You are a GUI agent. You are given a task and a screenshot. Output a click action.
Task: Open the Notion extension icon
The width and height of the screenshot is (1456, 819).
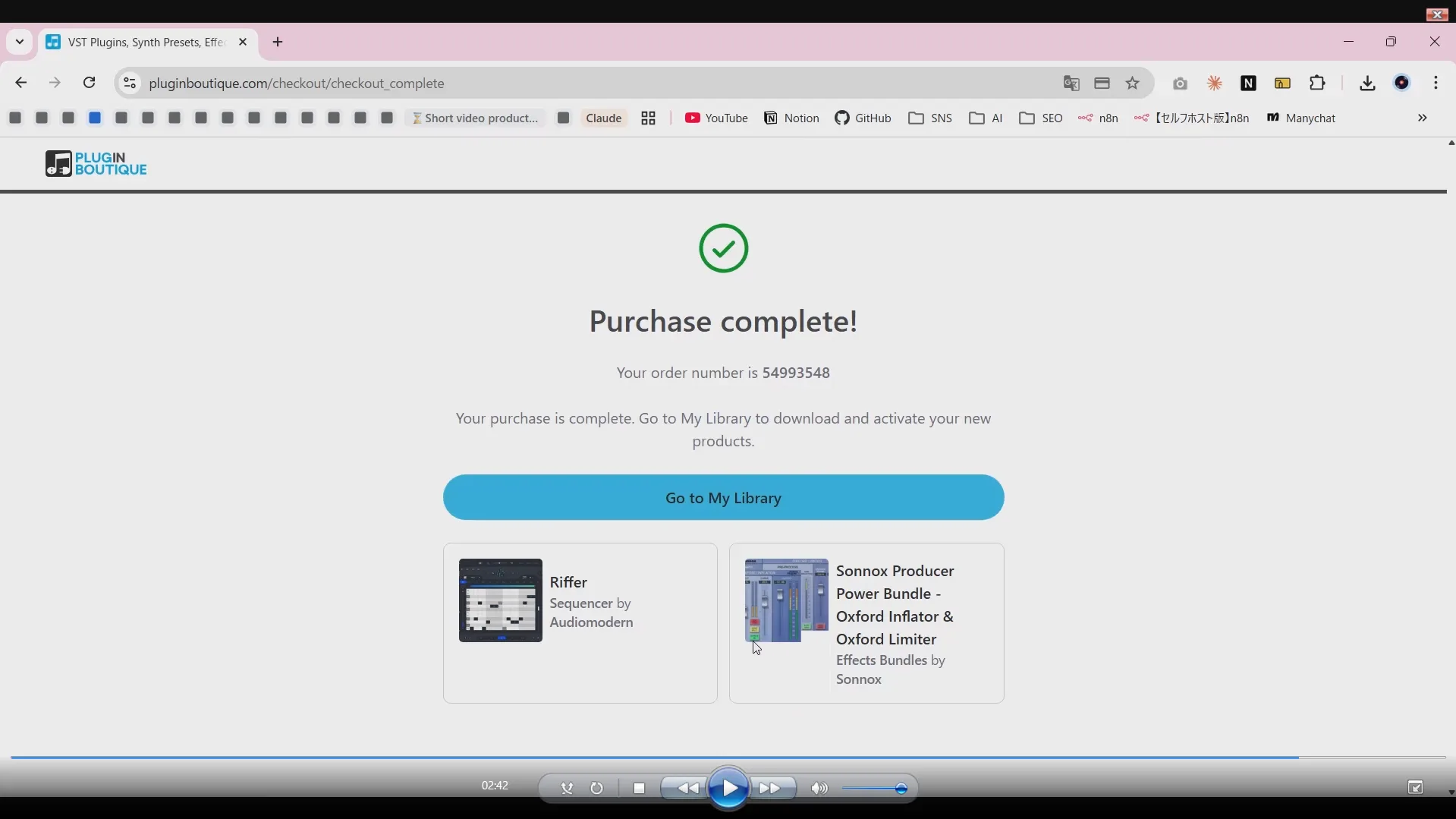1249,83
